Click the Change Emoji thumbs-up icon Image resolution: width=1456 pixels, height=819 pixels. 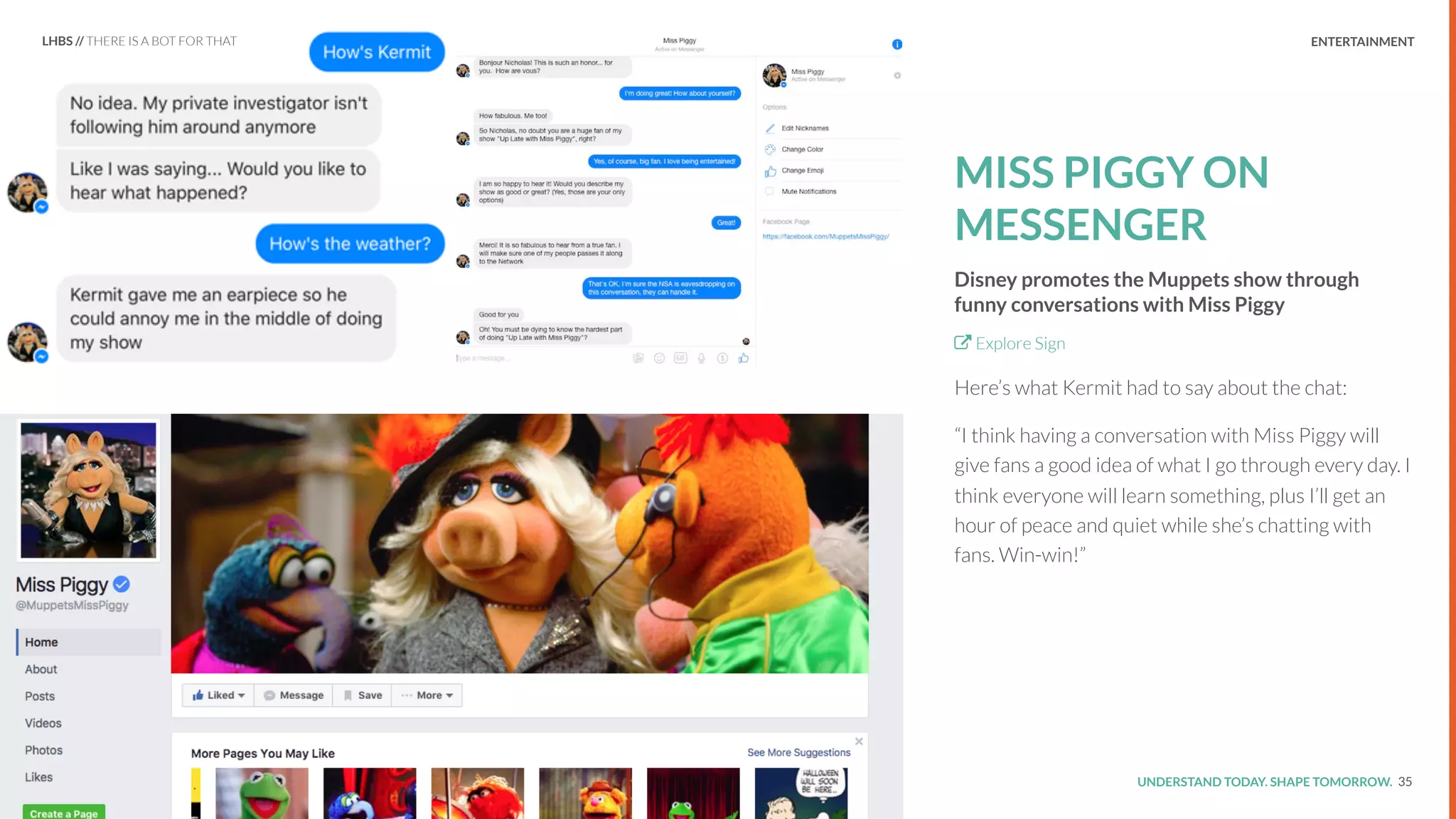[x=770, y=171]
